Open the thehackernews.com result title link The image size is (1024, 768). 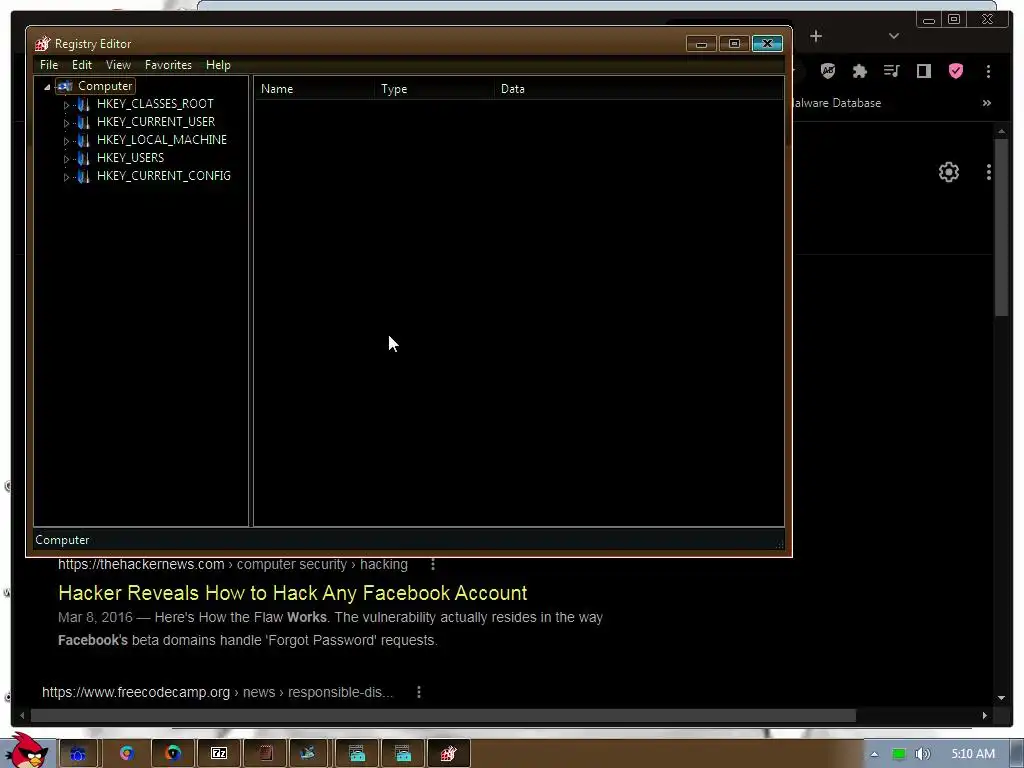point(293,592)
